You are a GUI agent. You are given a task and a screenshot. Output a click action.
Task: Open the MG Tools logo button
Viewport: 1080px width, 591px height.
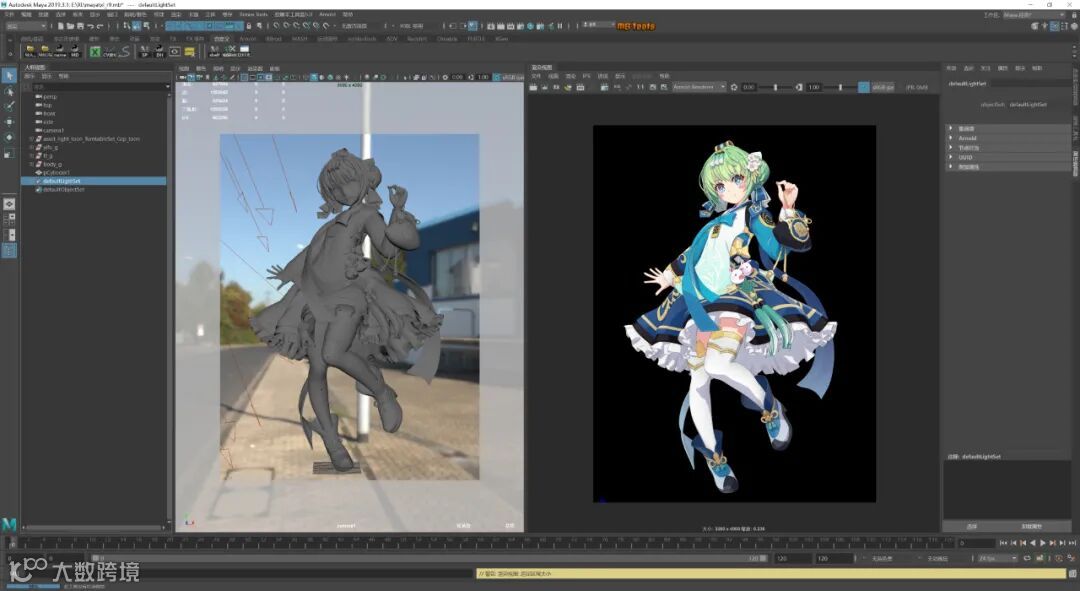pos(636,26)
